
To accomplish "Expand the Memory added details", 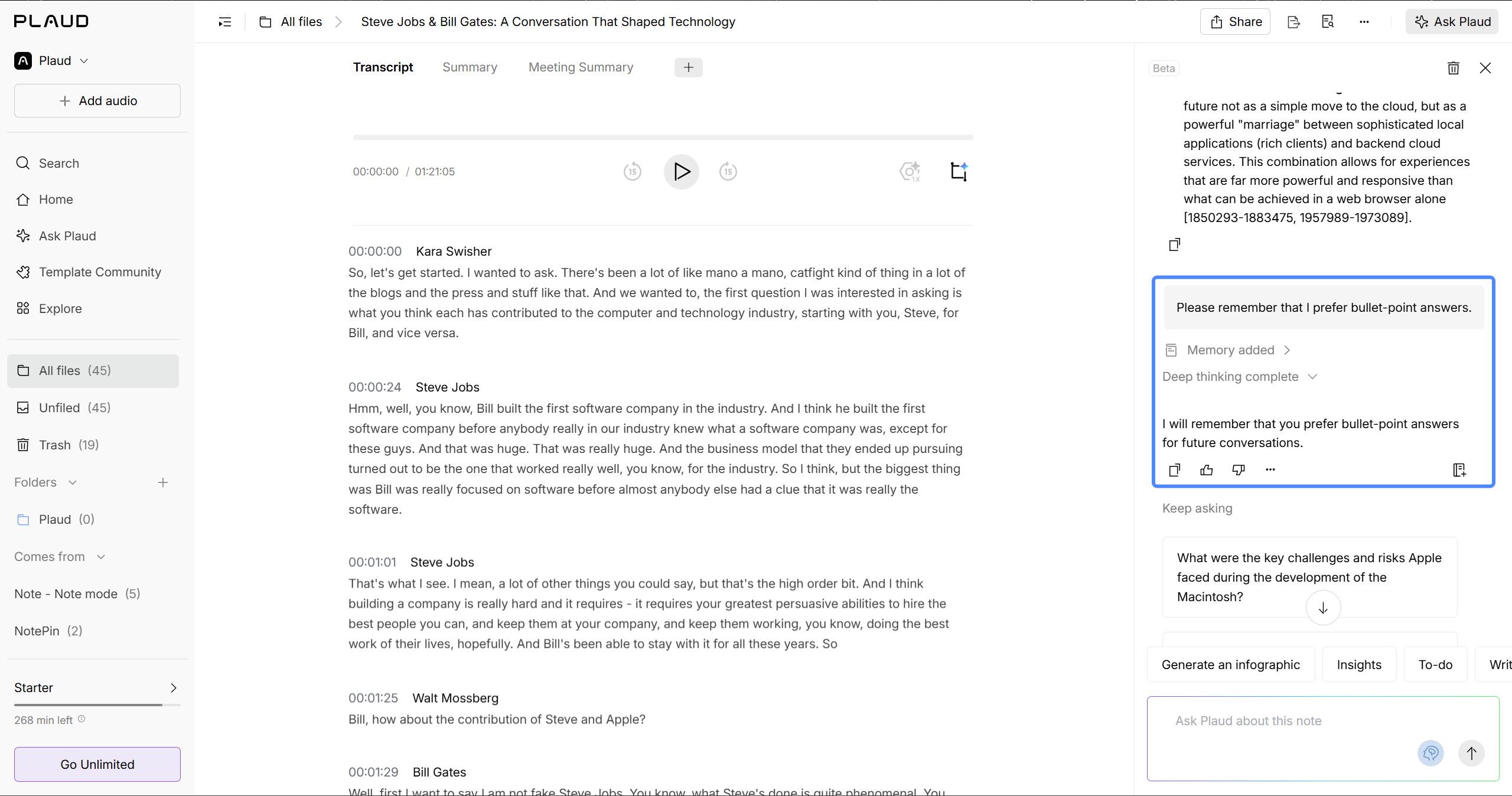I will [x=1228, y=350].
